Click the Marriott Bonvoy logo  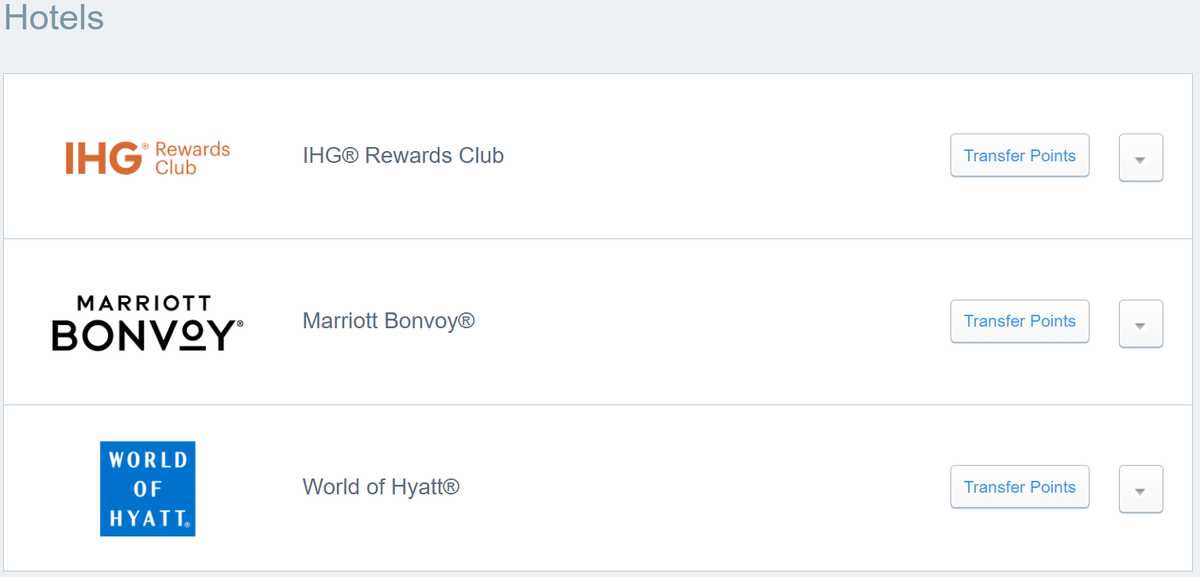[x=148, y=323]
